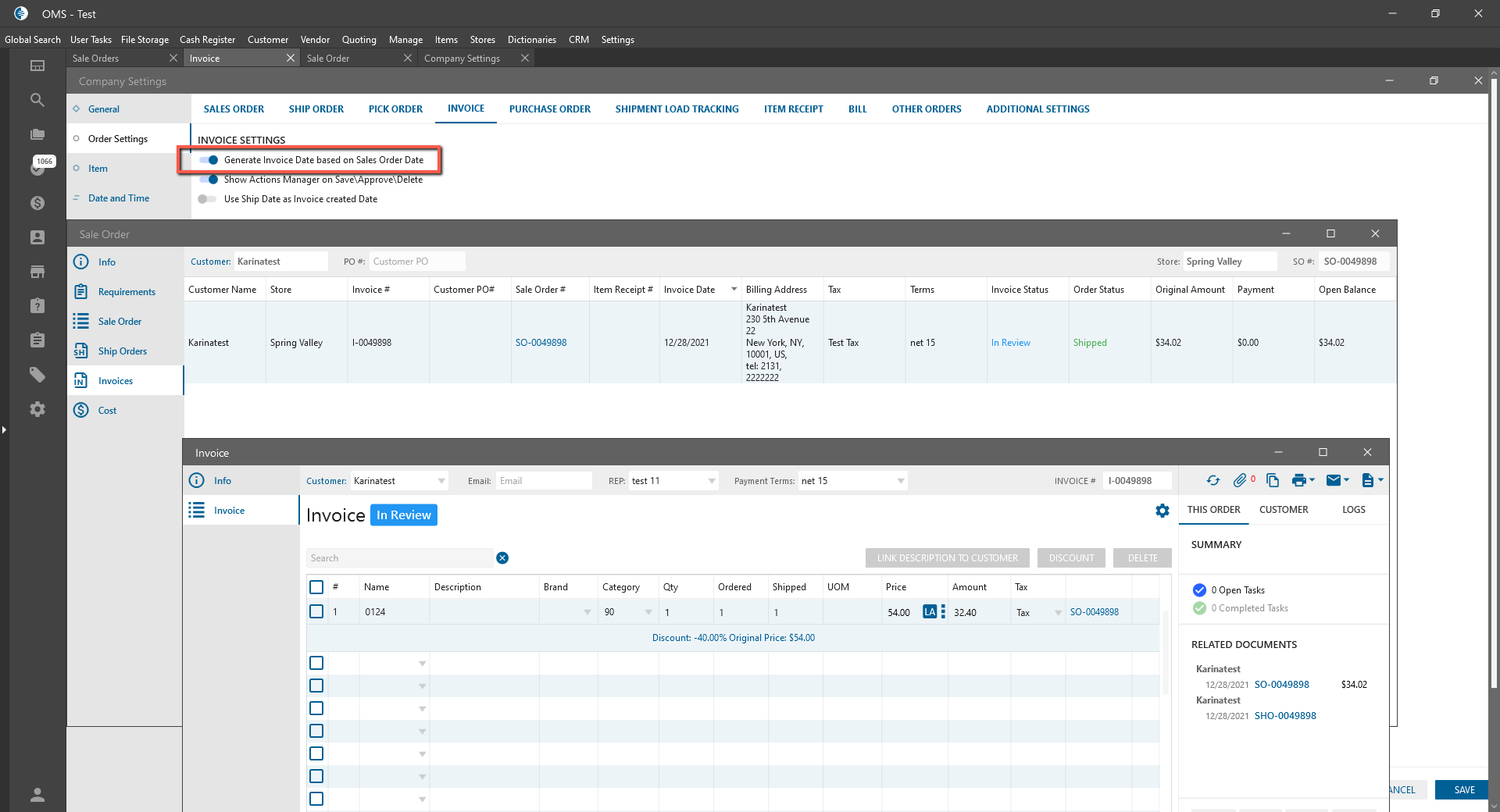The height and width of the screenshot is (812, 1500).
Task: Click the email envelope icon
Action: pyautogui.click(x=1334, y=481)
